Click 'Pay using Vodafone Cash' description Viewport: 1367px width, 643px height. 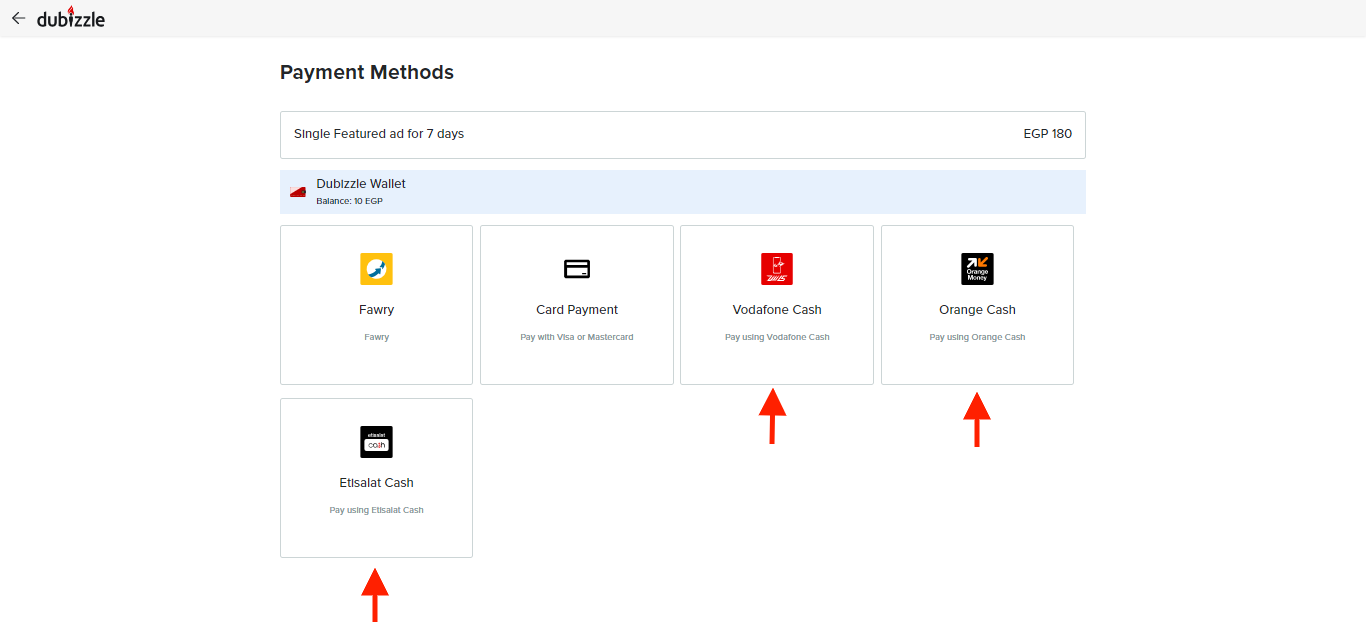(x=777, y=337)
